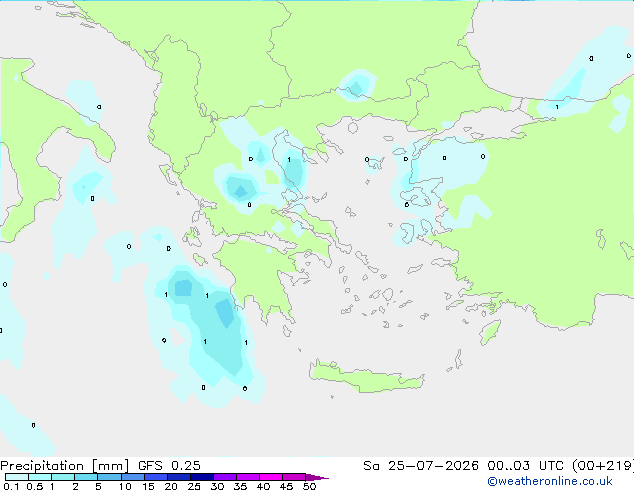Click the legend label "45"

click(x=286, y=486)
